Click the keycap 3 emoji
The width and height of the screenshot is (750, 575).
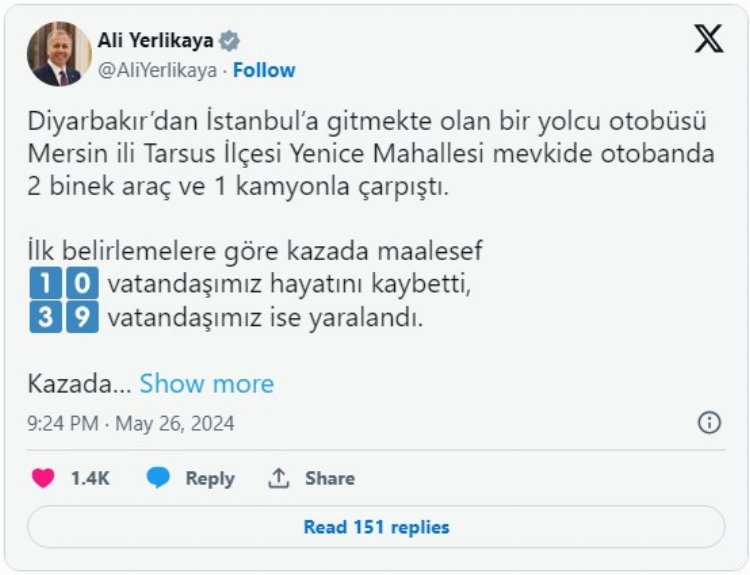coord(43,320)
